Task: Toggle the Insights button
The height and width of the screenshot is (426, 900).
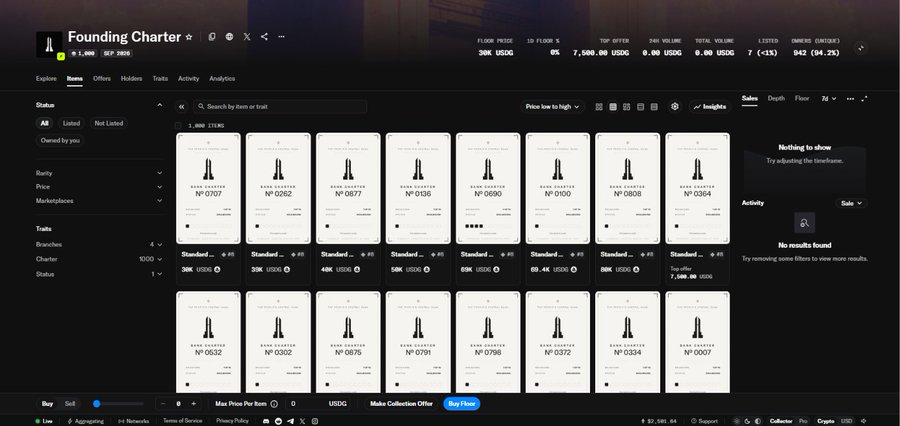Action: pyautogui.click(x=709, y=107)
